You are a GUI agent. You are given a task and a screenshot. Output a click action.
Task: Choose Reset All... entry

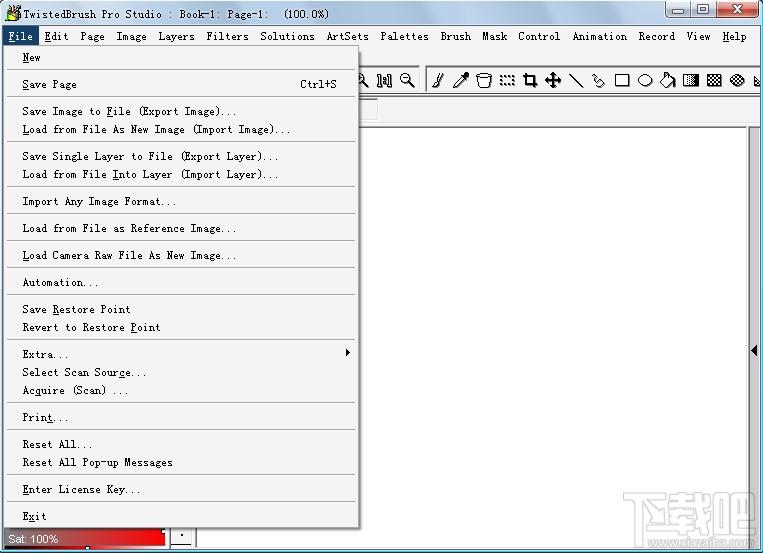(x=181, y=444)
